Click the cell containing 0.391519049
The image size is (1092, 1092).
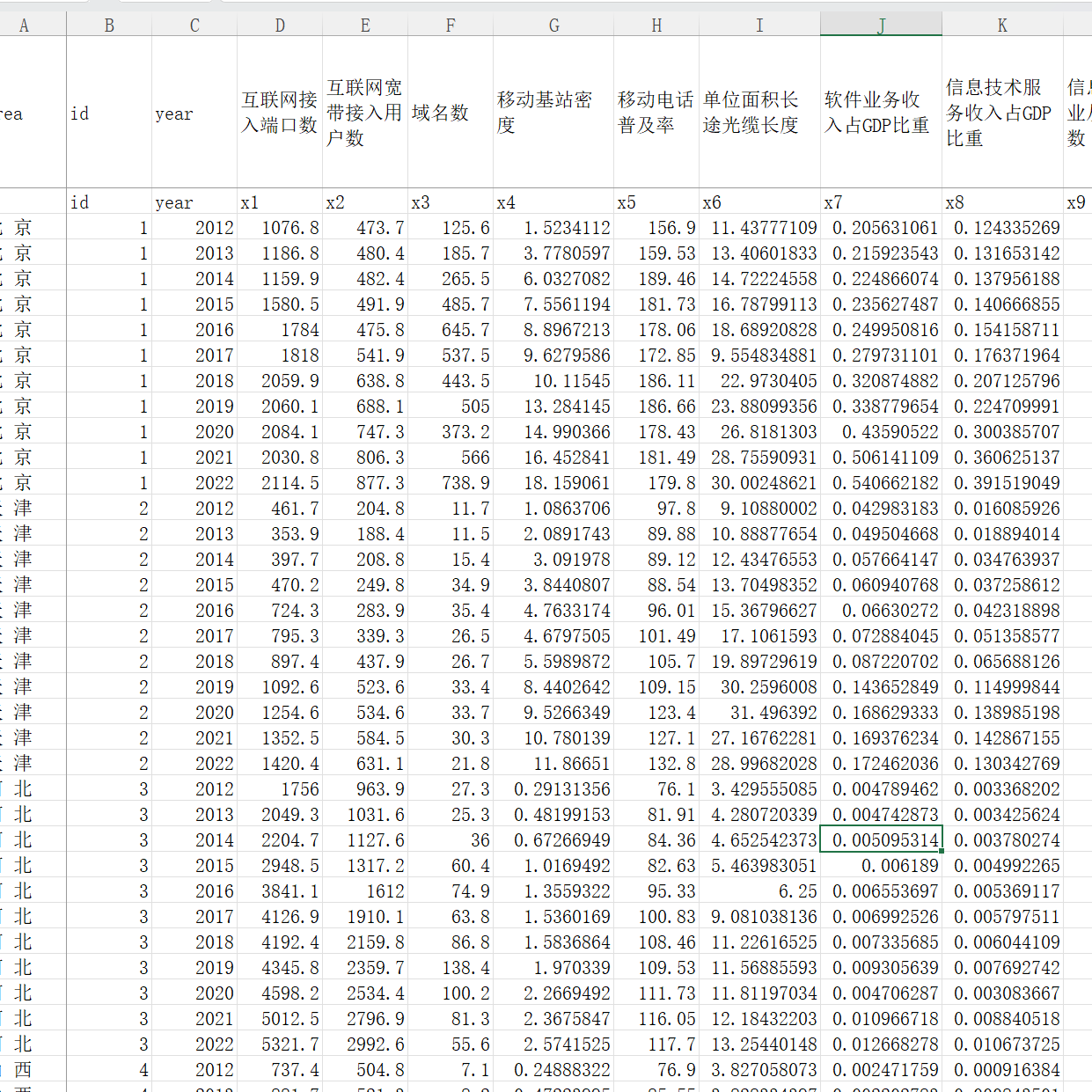pos(1002,482)
